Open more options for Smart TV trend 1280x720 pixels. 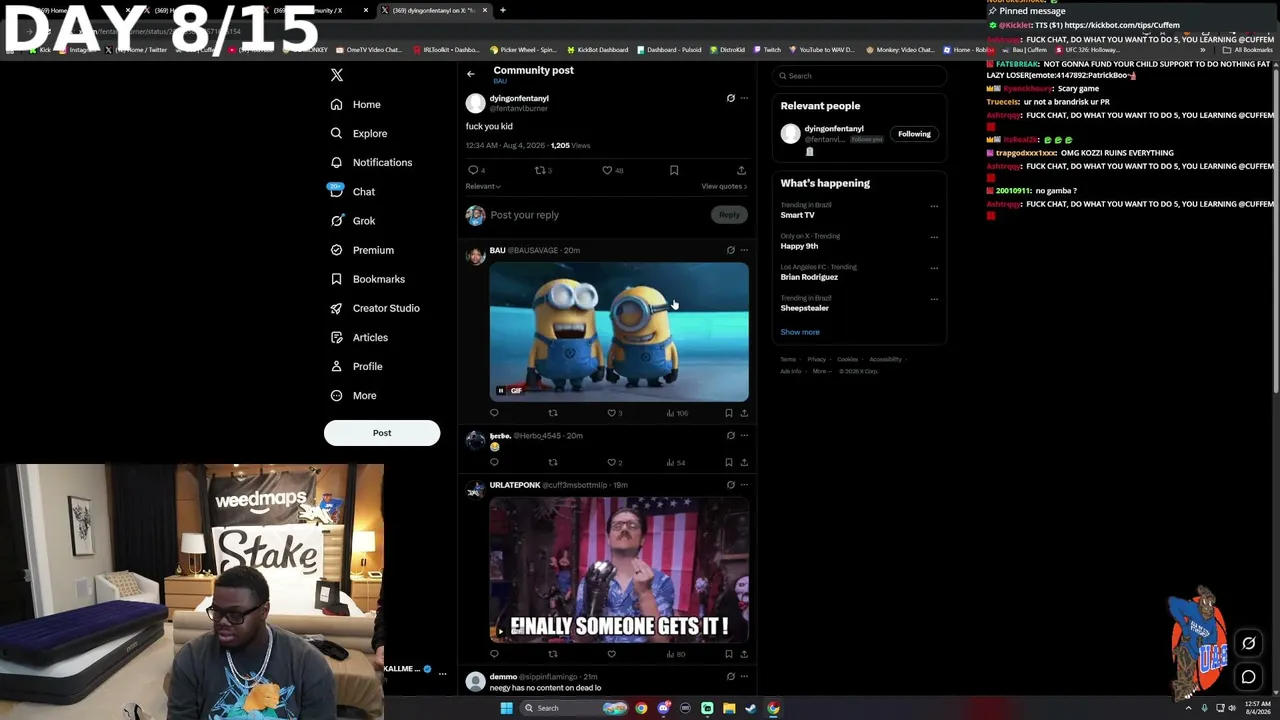coord(934,206)
